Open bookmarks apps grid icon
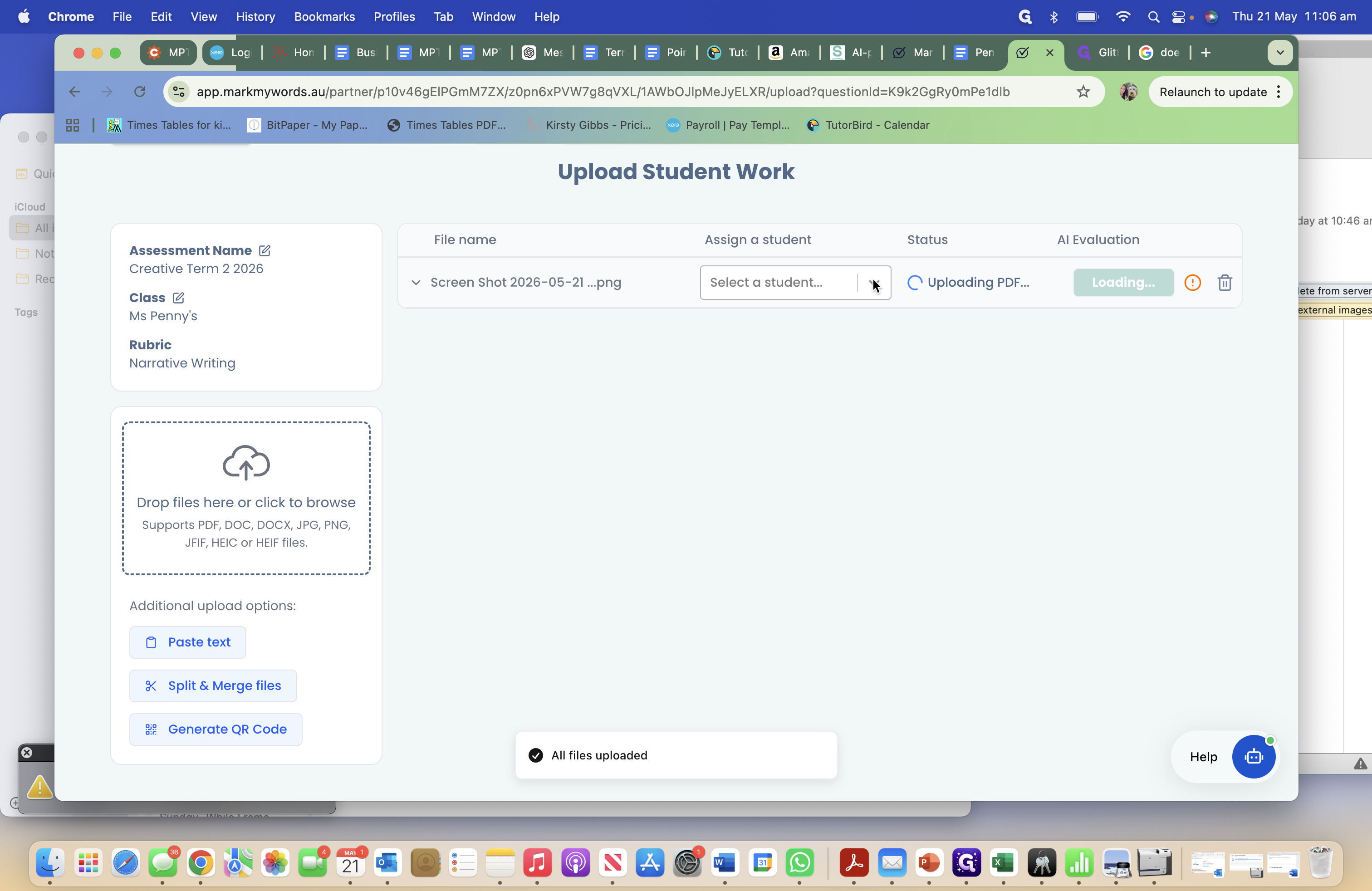This screenshot has width=1372, height=891. point(73,125)
